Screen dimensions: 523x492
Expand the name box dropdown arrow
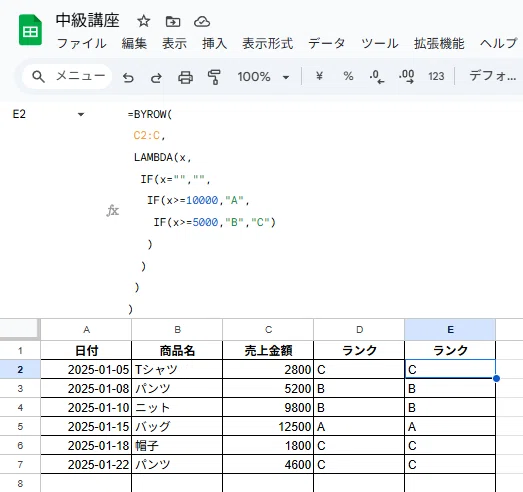click(x=81, y=115)
